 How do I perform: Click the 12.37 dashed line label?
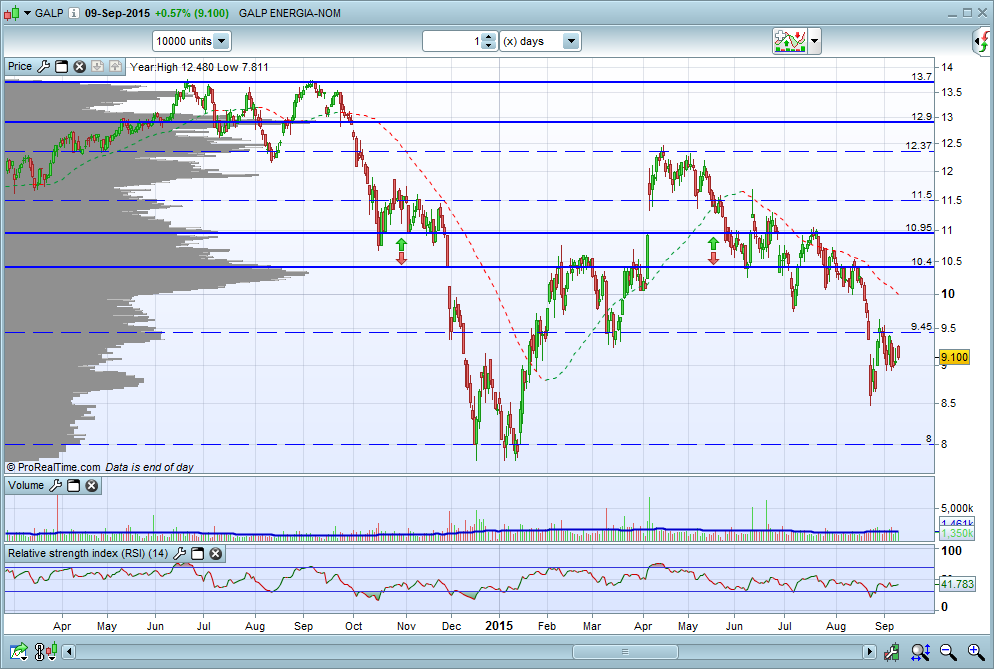(919, 146)
